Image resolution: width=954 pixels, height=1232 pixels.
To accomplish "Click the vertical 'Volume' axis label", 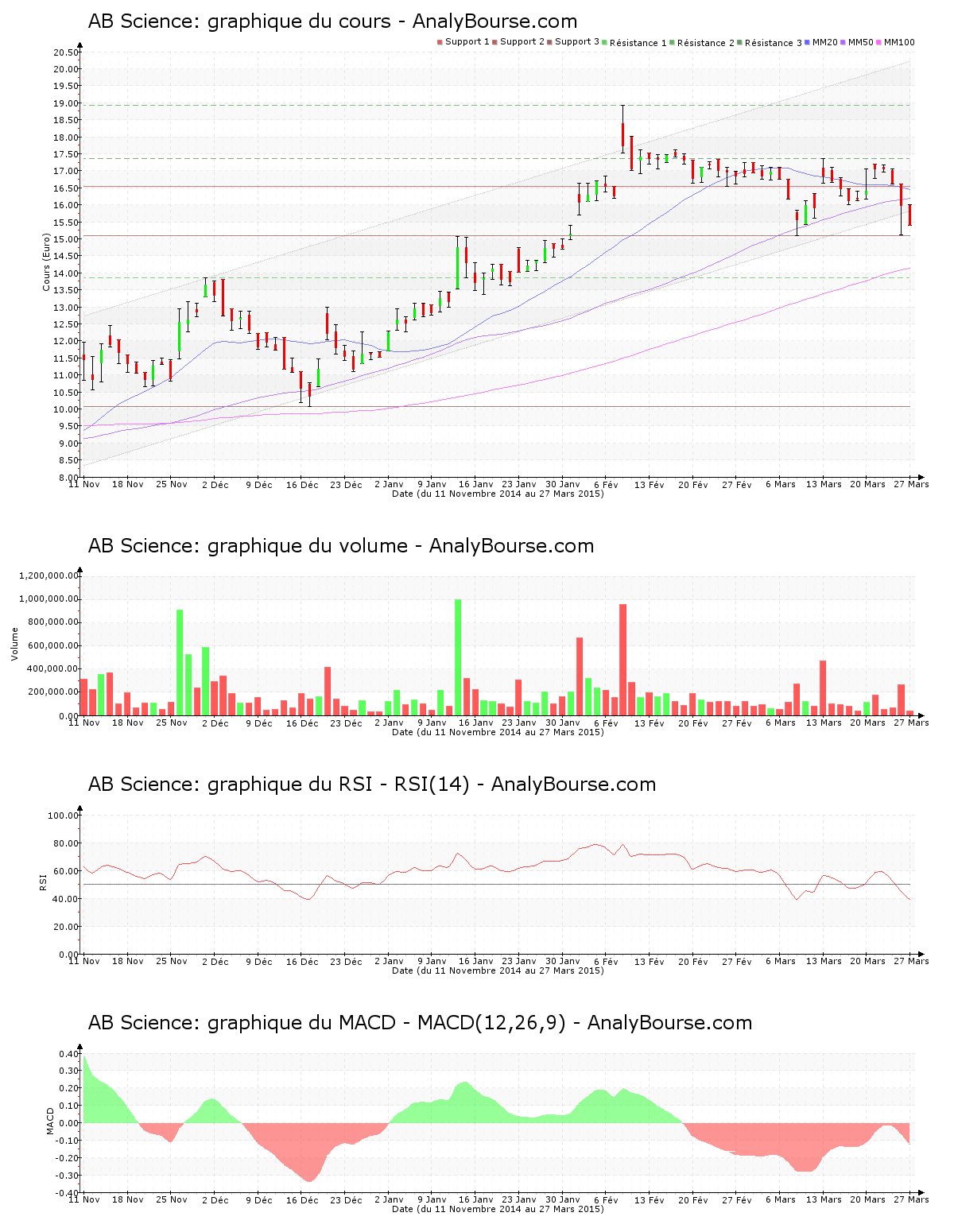I will click(x=14, y=644).
